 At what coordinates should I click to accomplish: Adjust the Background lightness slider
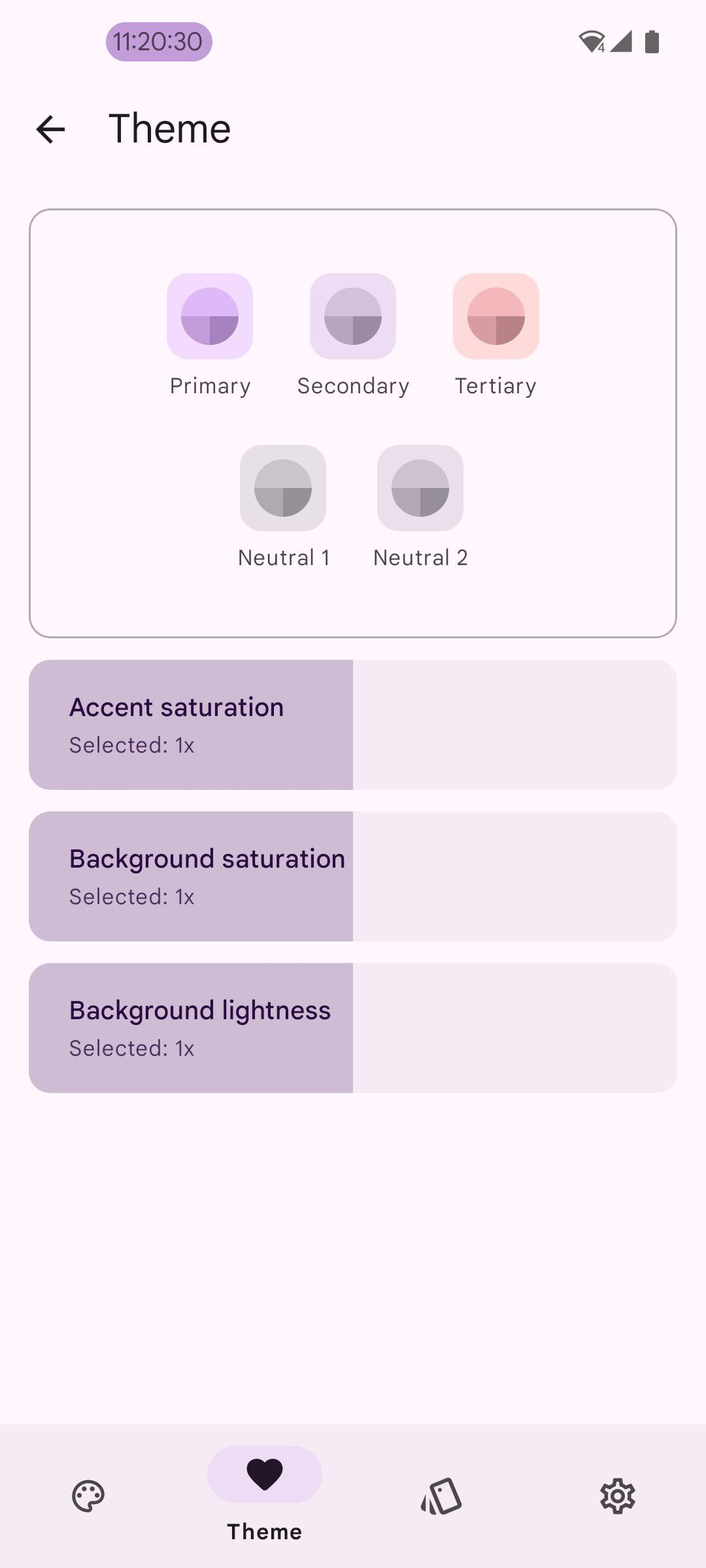[353, 1028]
